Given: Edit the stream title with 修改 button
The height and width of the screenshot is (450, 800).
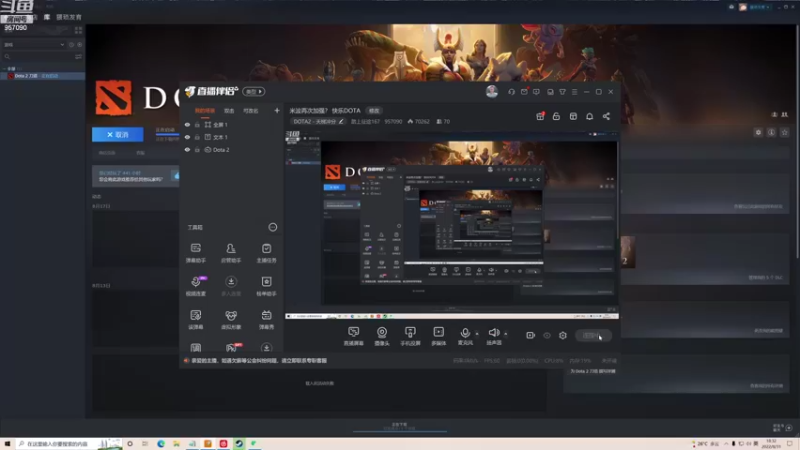Looking at the screenshot, I should tap(374, 111).
